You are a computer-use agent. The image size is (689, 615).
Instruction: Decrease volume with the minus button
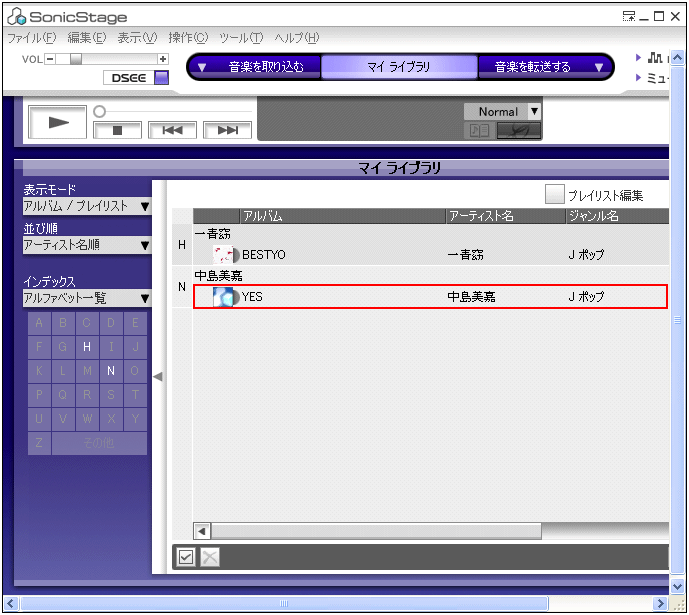pos(50,58)
